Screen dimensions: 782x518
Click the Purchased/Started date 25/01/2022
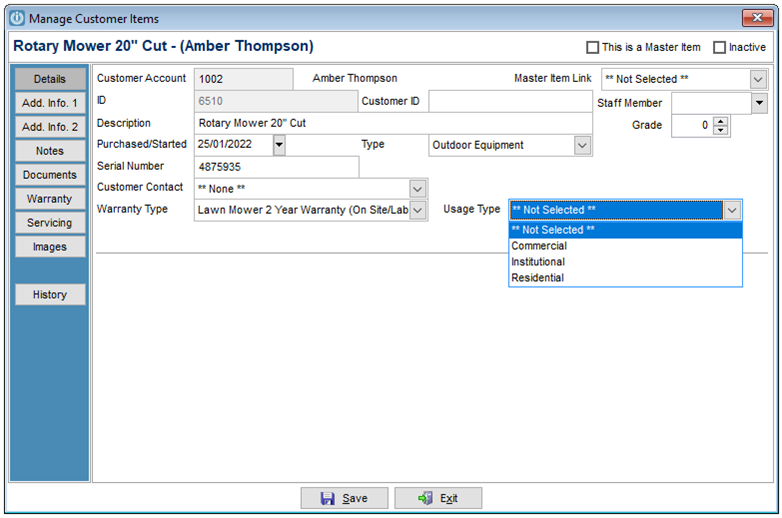click(x=234, y=145)
